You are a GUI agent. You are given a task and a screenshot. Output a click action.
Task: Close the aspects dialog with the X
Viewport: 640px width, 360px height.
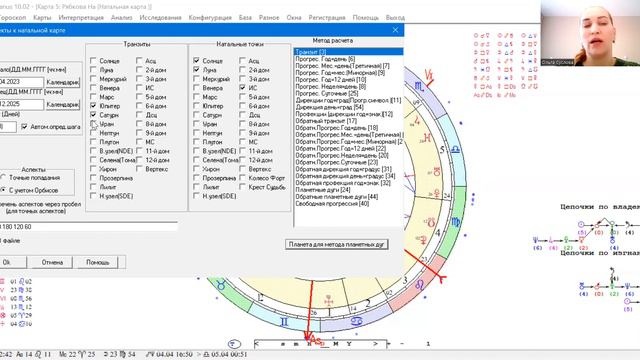(x=395, y=30)
